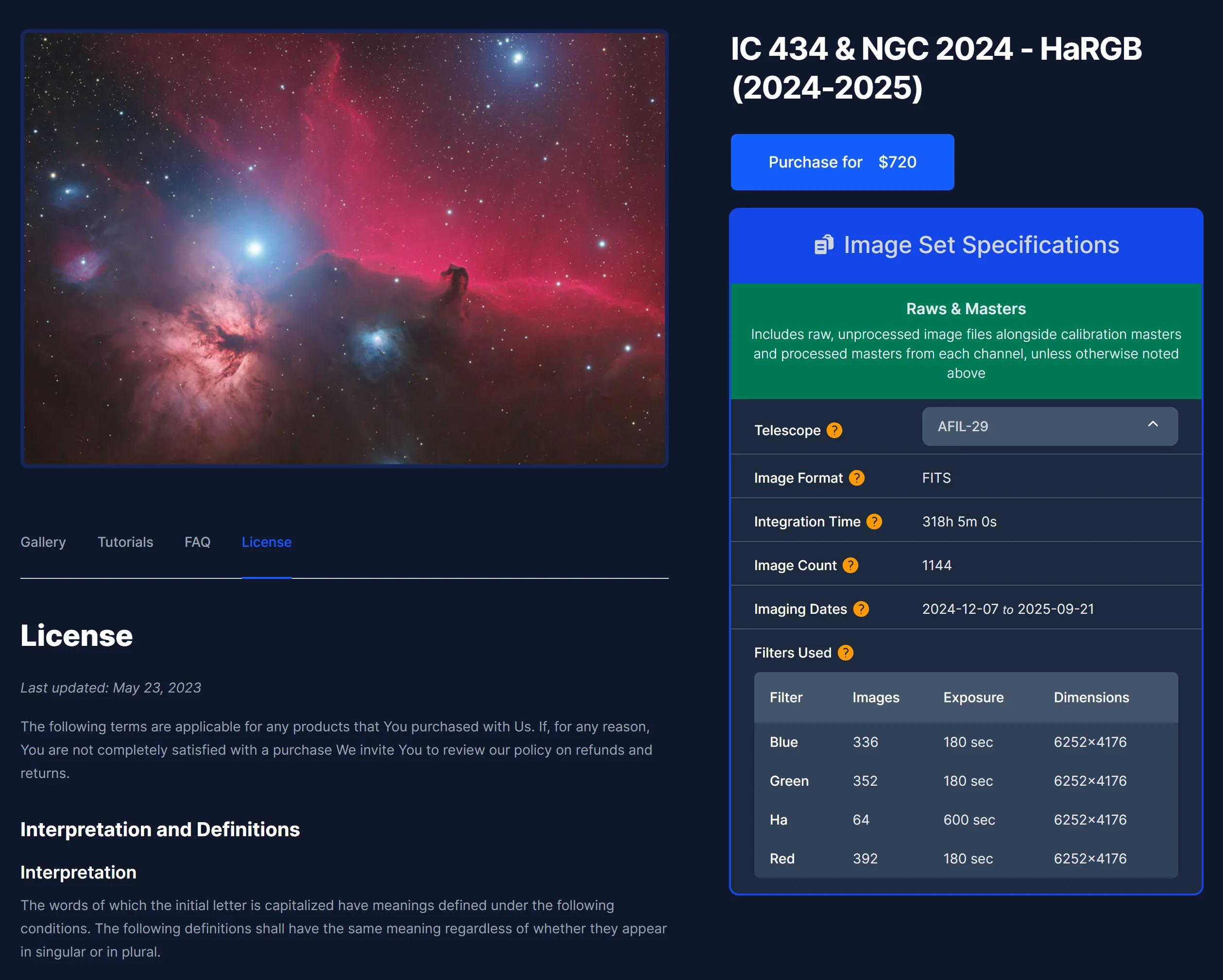1223x980 pixels.
Task: Click the Imaging Dates help icon
Action: click(x=861, y=609)
